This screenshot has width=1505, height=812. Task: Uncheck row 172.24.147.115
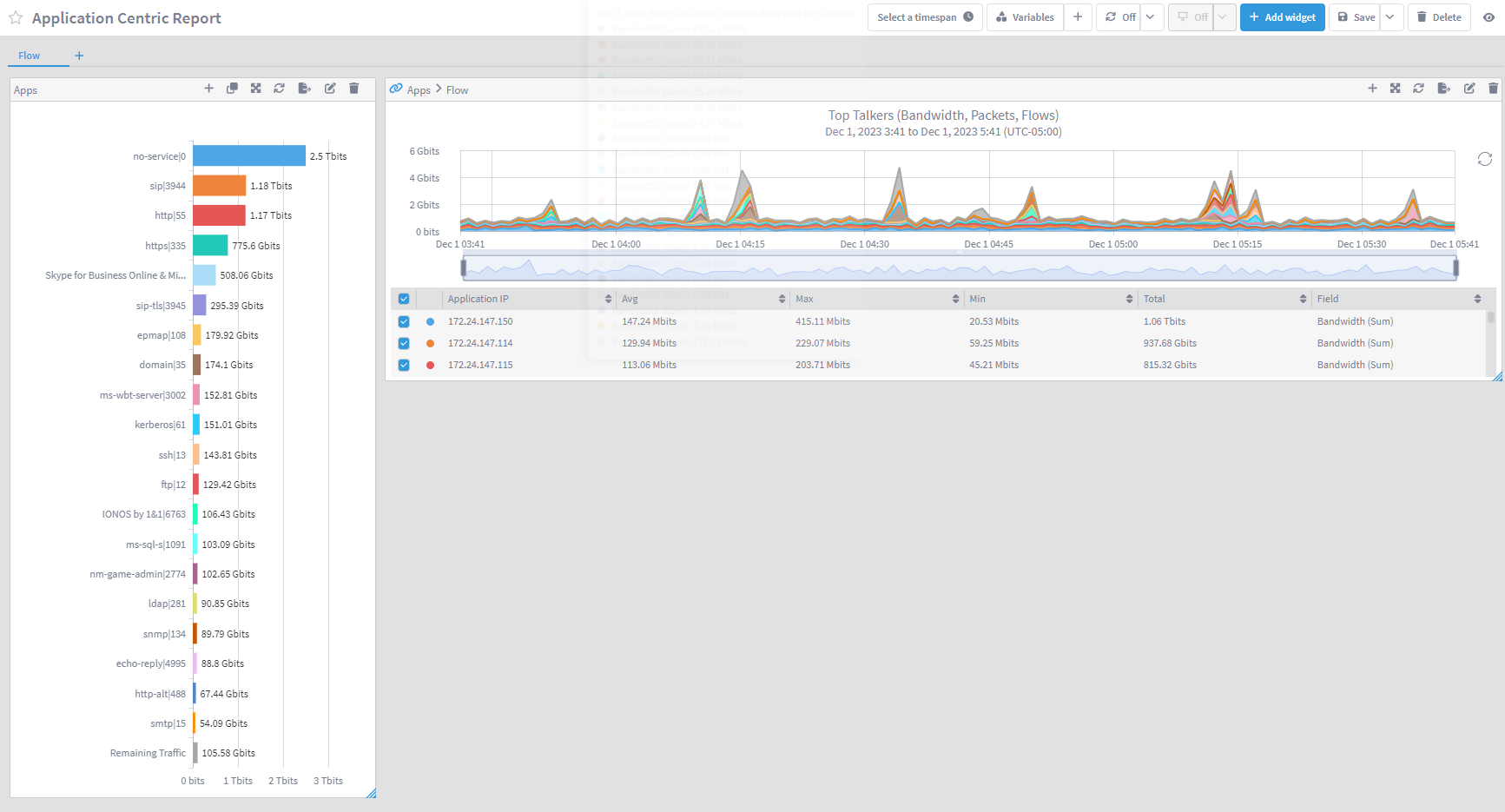[404, 365]
